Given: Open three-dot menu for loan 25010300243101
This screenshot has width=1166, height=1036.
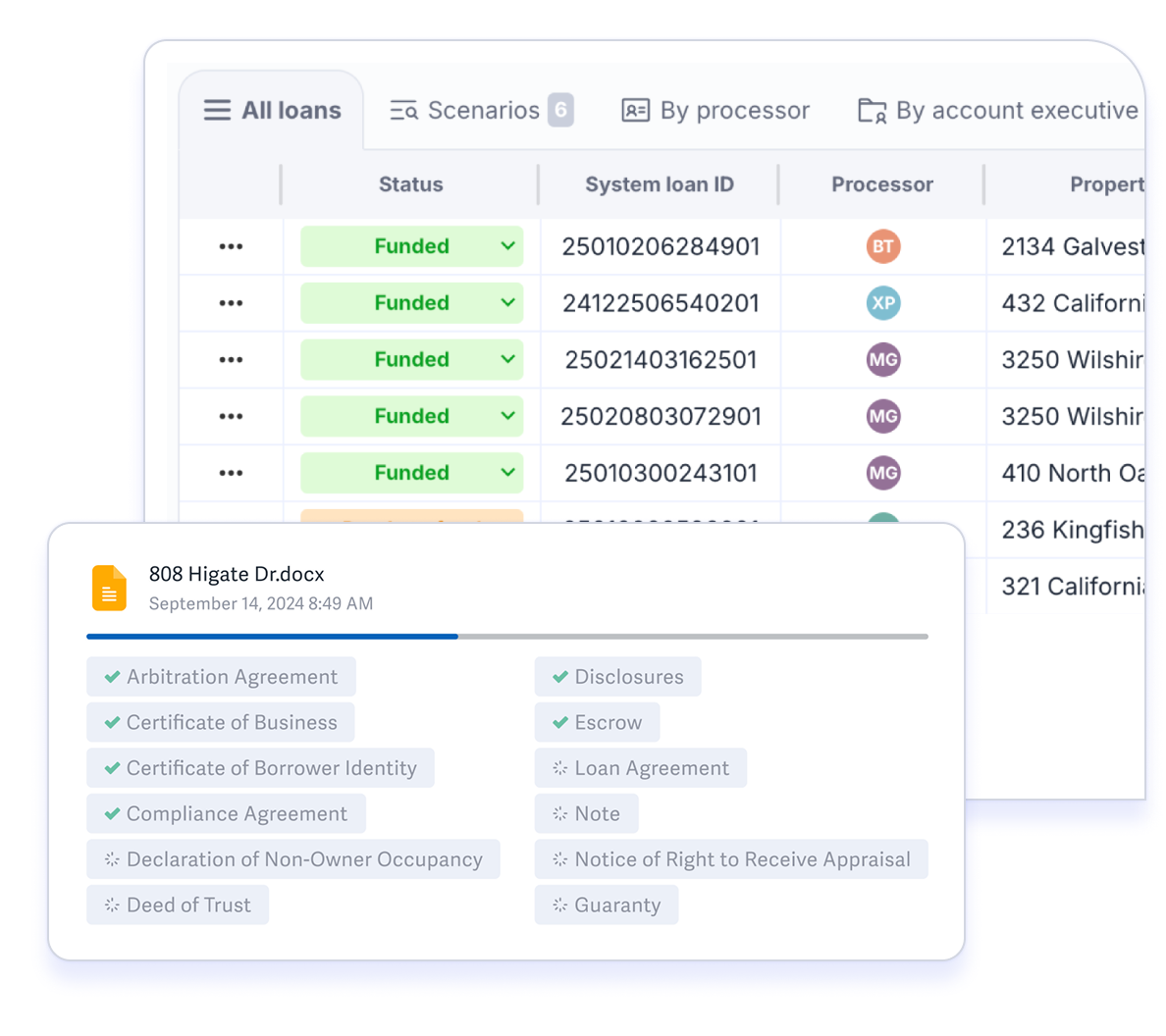Looking at the screenshot, I should point(231,473).
